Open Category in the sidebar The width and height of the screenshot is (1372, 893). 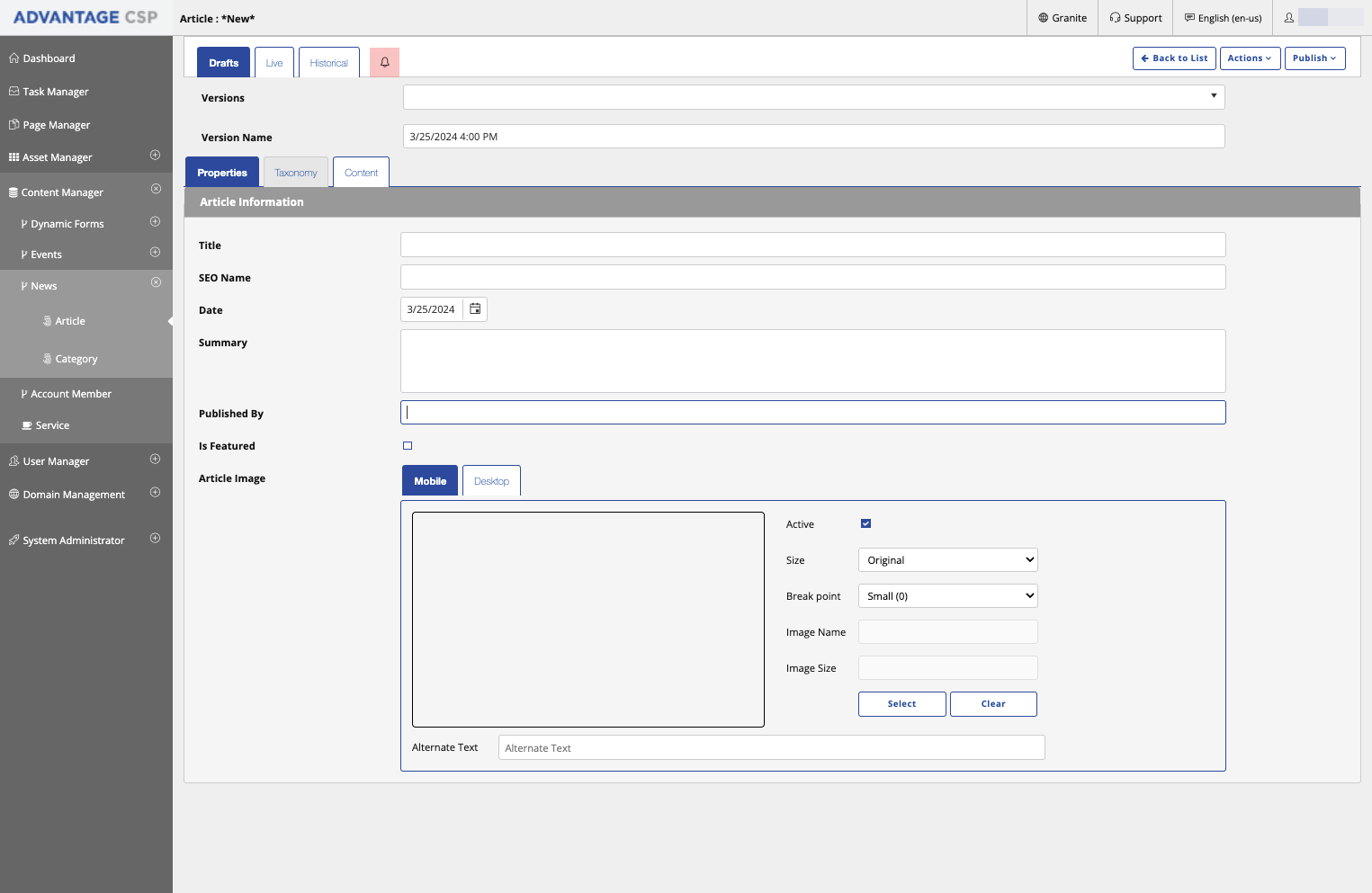(76, 359)
